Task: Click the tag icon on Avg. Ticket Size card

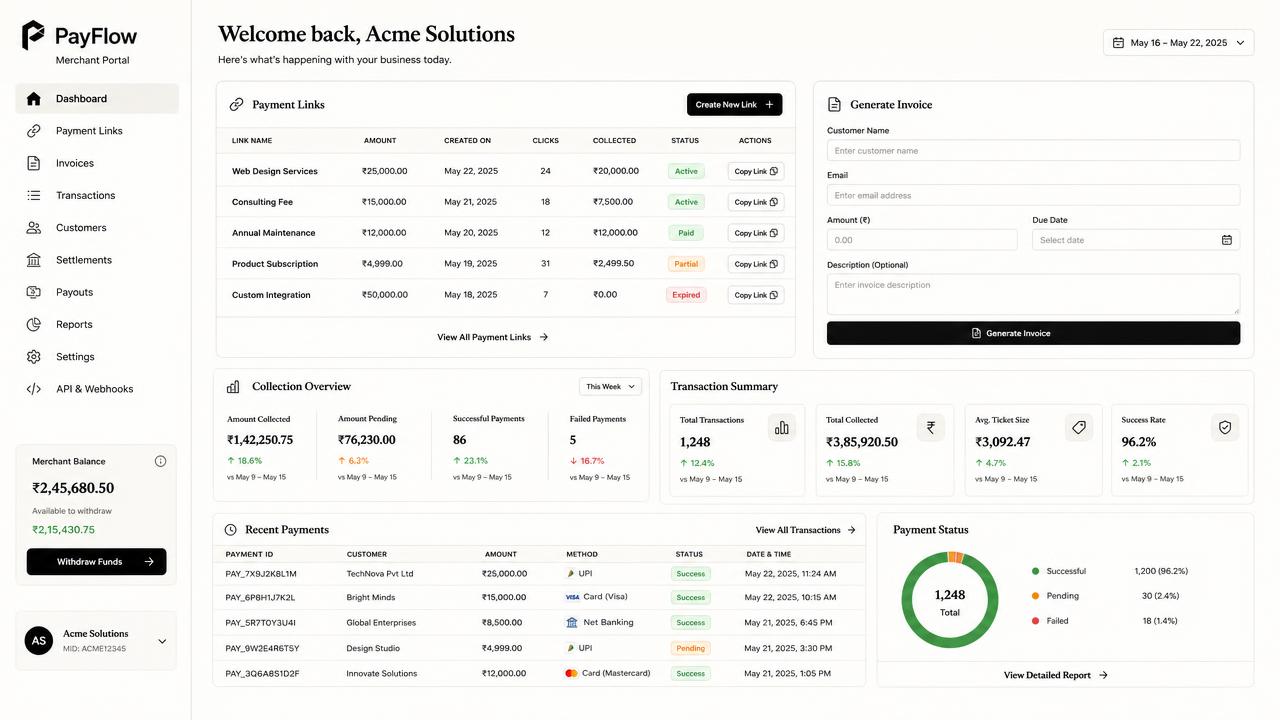Action: click(x=1078, y=427)
